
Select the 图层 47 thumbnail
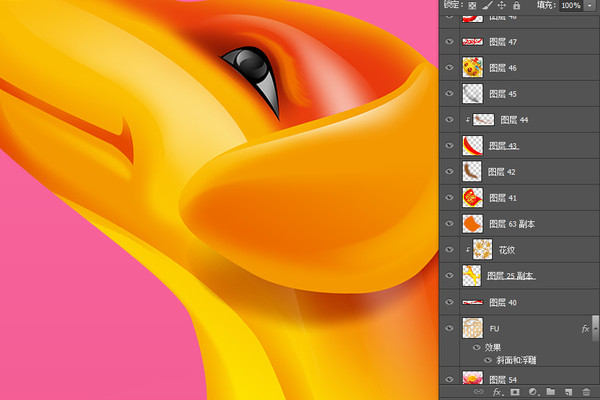(472, 42)
